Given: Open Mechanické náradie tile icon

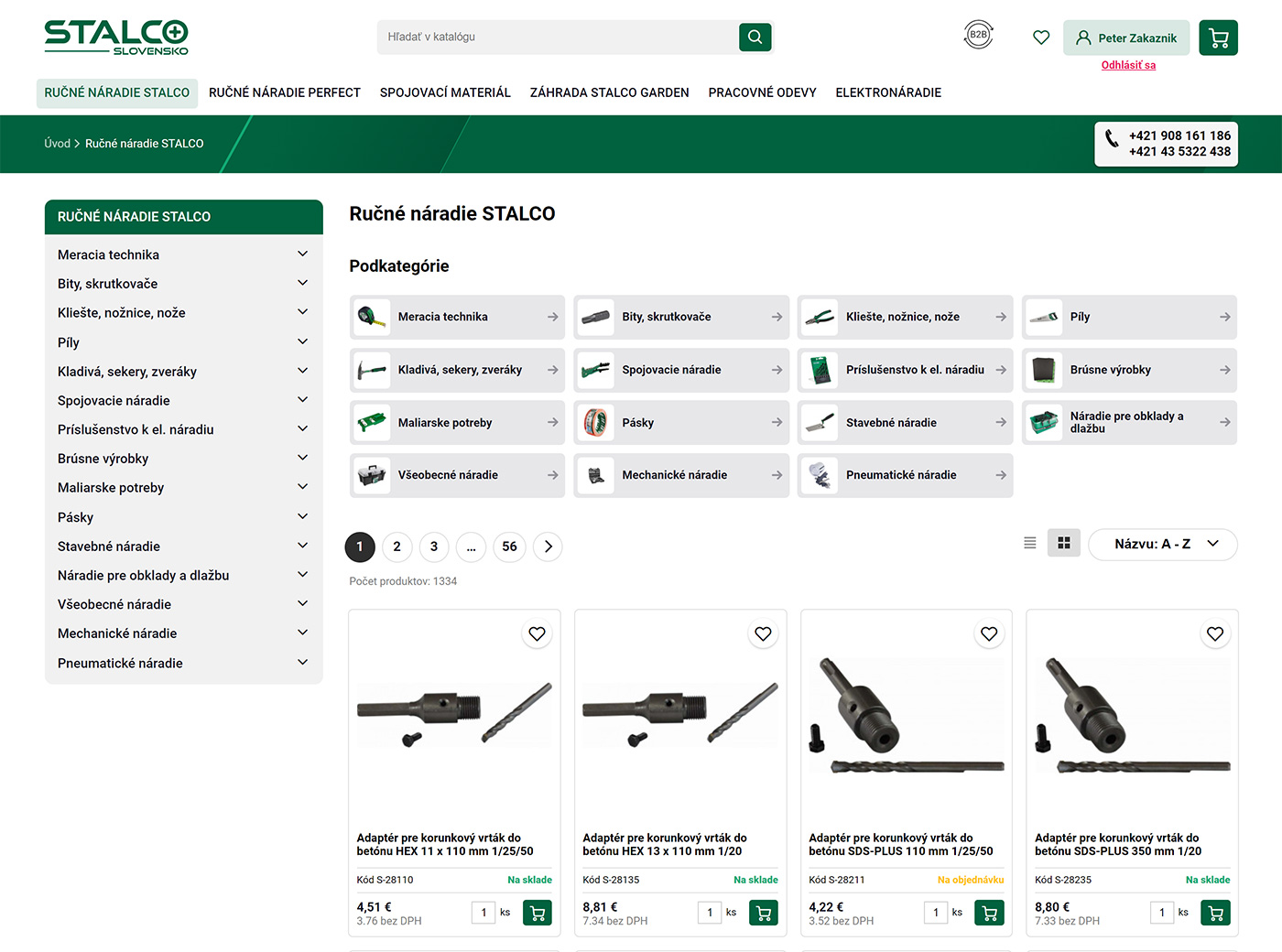Looking at the screenshot, I should [596, 475].
